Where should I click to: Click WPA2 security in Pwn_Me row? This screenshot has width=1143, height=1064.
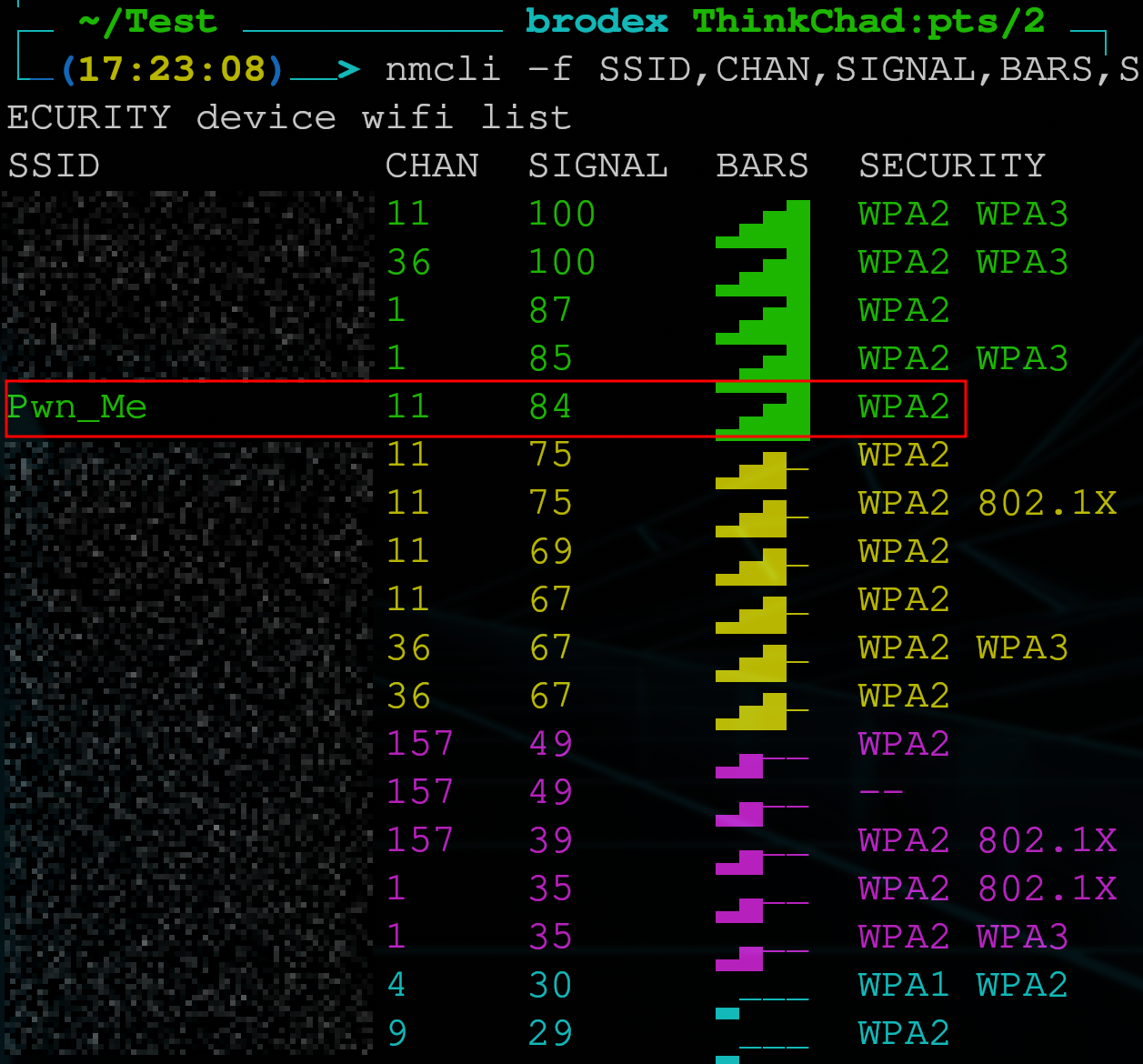[x=904, y=407]
